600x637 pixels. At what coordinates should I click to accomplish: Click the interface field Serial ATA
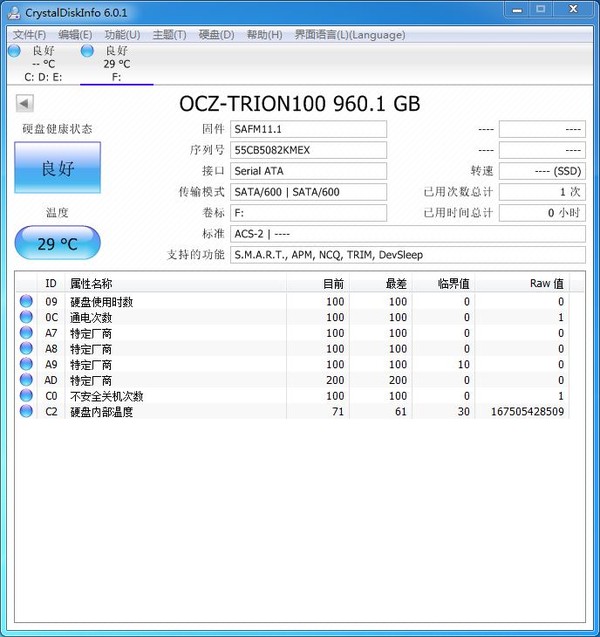(308, 171)
